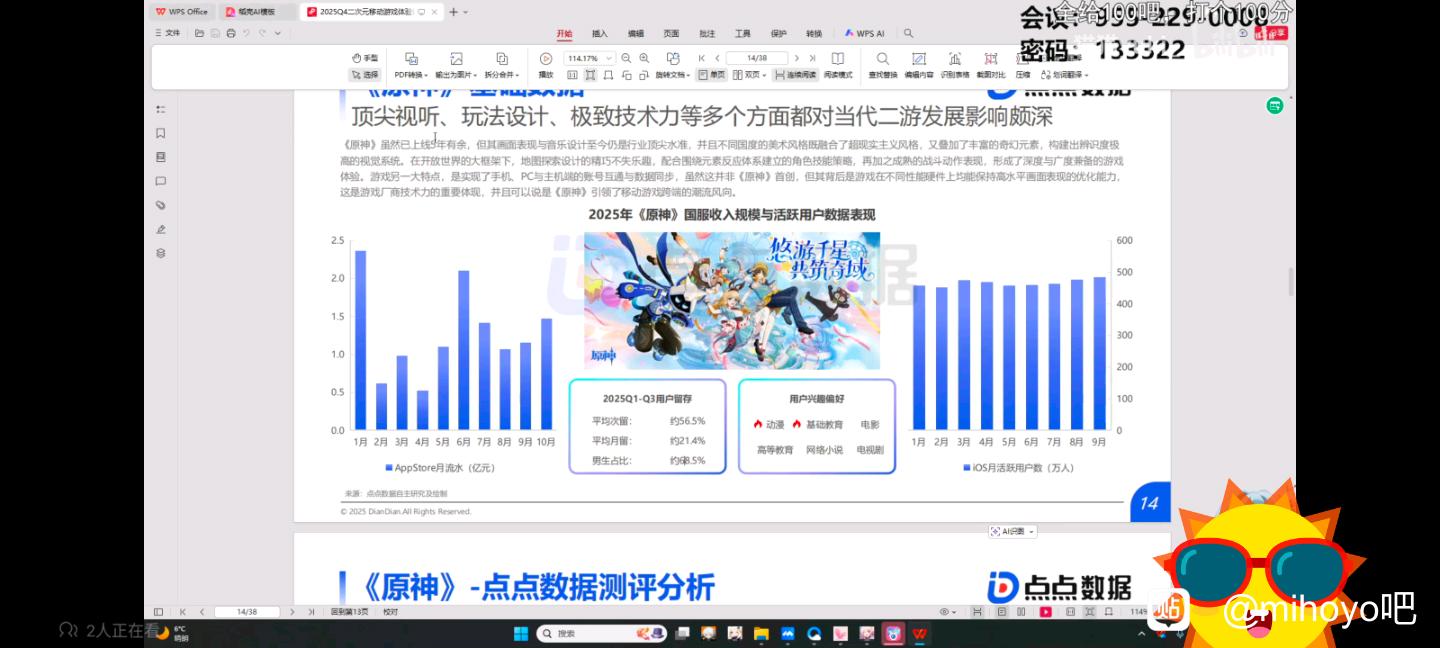
Task: Select the Hand (手型) tool
Action: (x=365, y=58)
